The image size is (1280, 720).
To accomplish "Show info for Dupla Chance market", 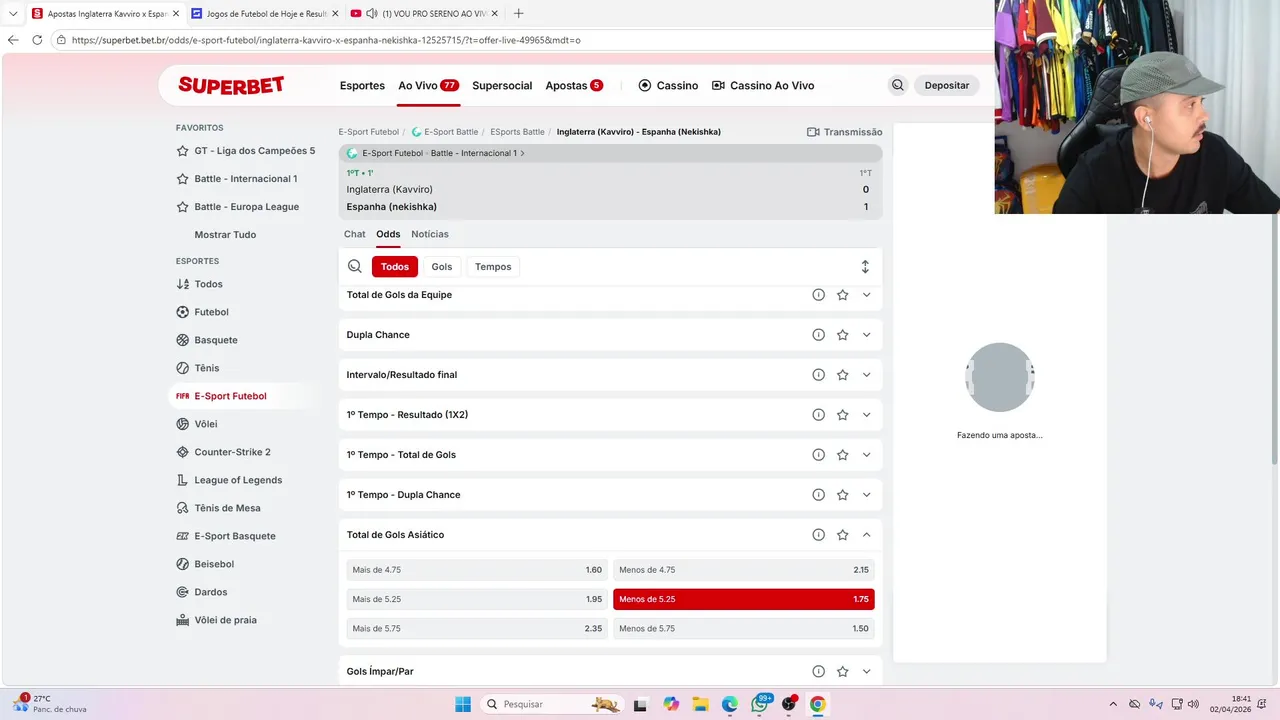I will (818, 335).
